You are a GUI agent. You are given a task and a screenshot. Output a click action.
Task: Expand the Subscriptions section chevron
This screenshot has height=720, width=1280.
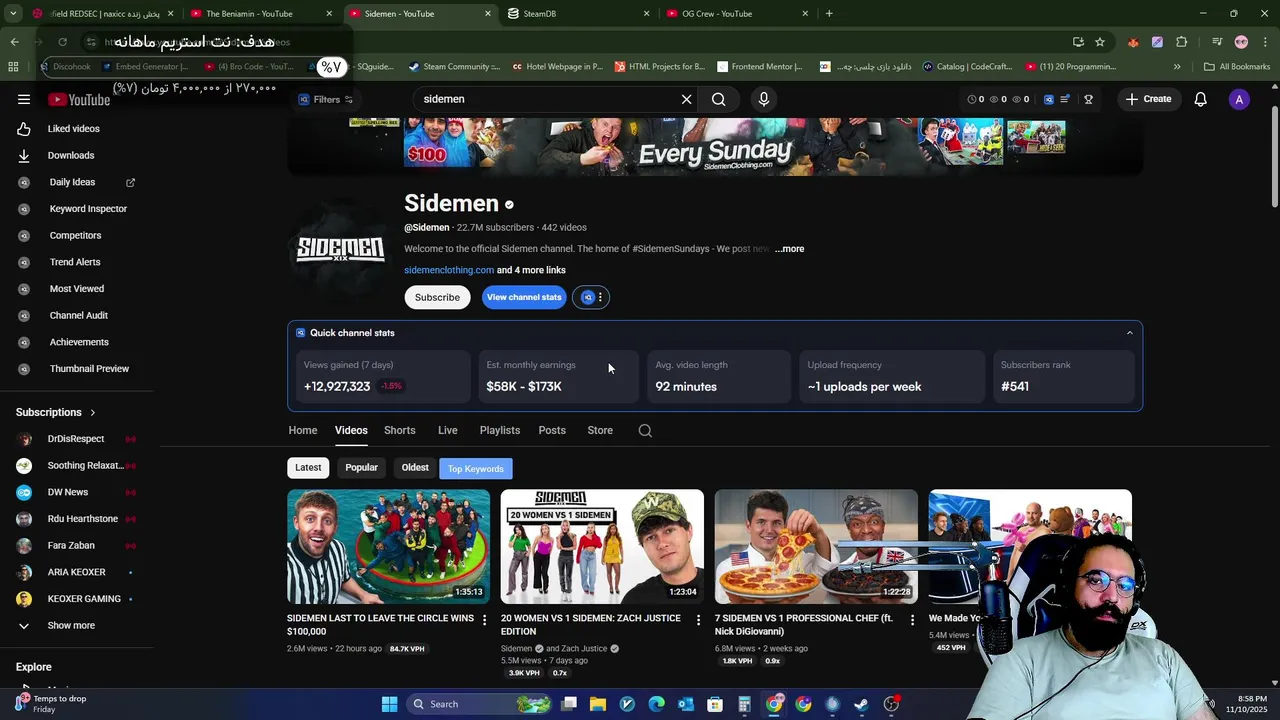point(93,412)
